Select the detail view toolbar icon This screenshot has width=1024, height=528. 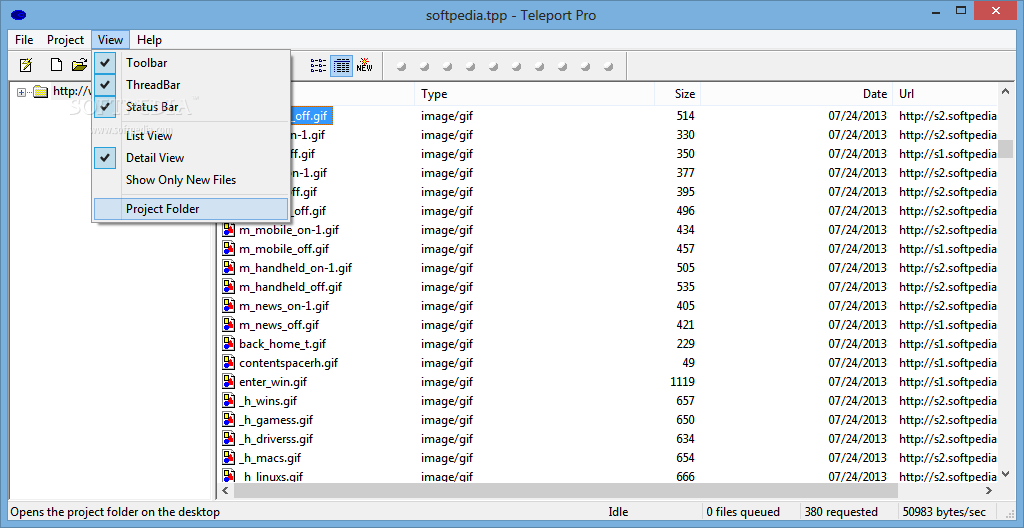tap(342, 65)
